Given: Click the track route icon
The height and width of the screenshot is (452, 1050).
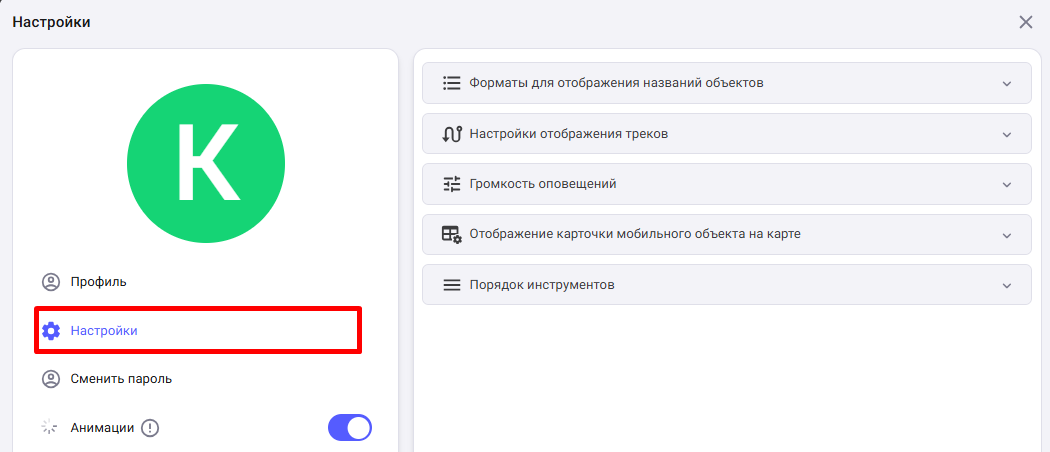Looking at the screenshot, I should (452, 134).
